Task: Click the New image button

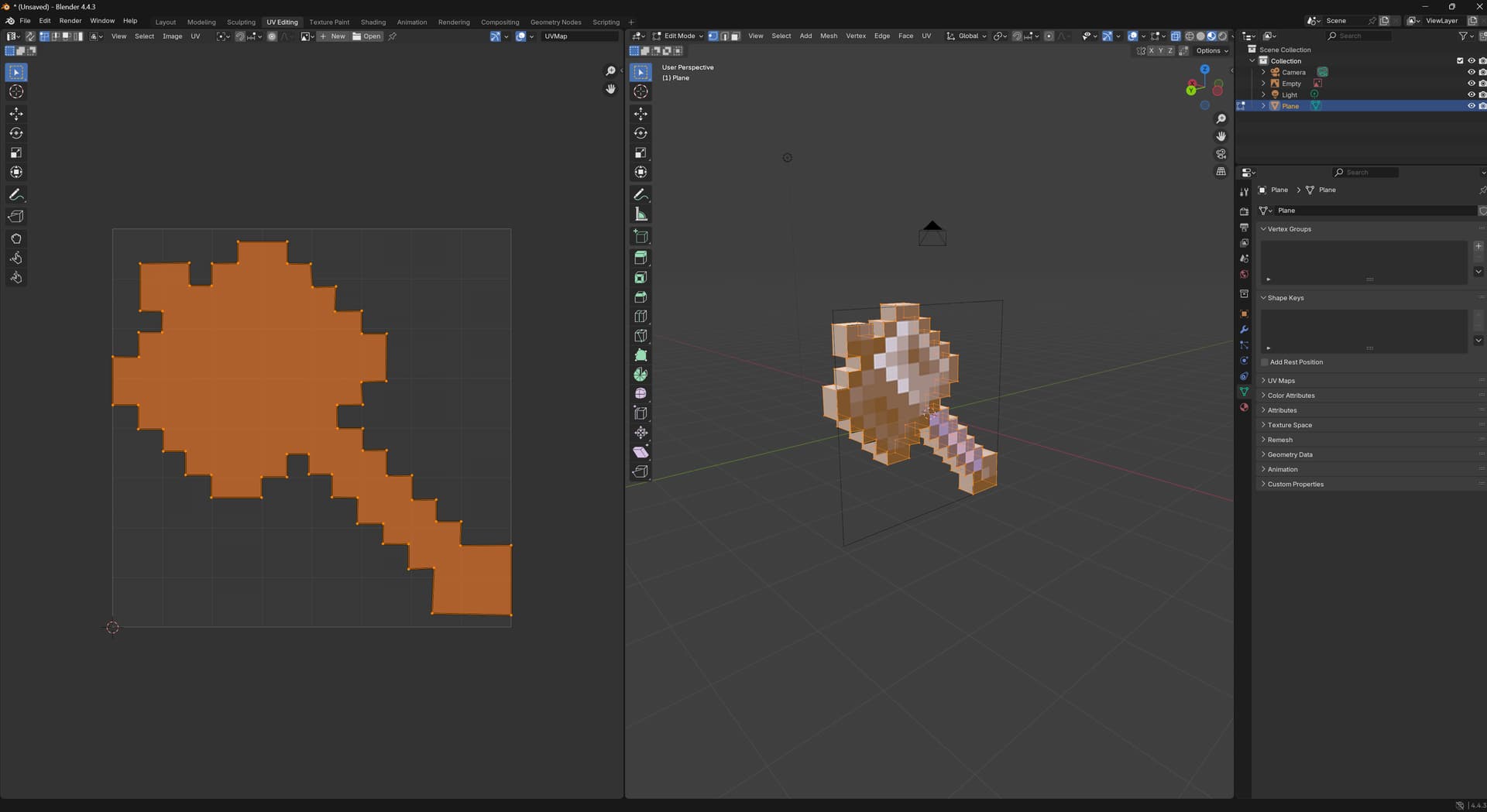Action: (333, 36)
